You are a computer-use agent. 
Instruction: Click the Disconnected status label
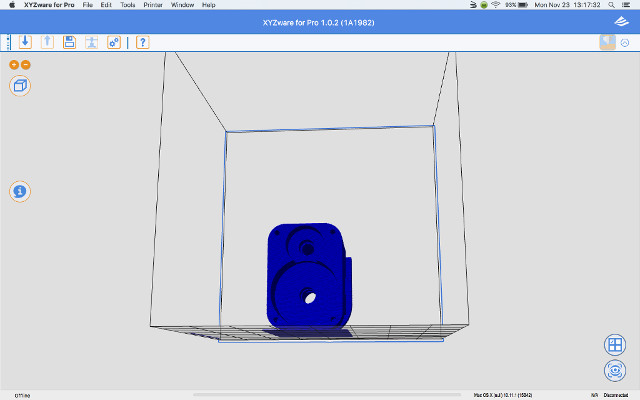(616, 395)
